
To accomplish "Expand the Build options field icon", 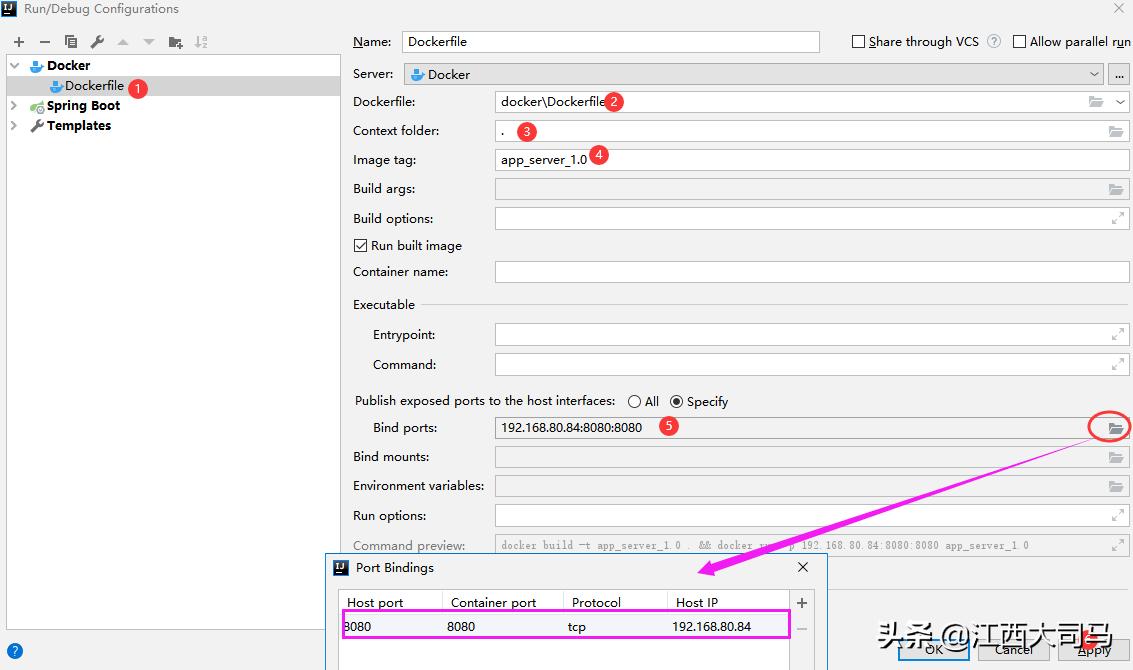I will (x=1117, y=218).
